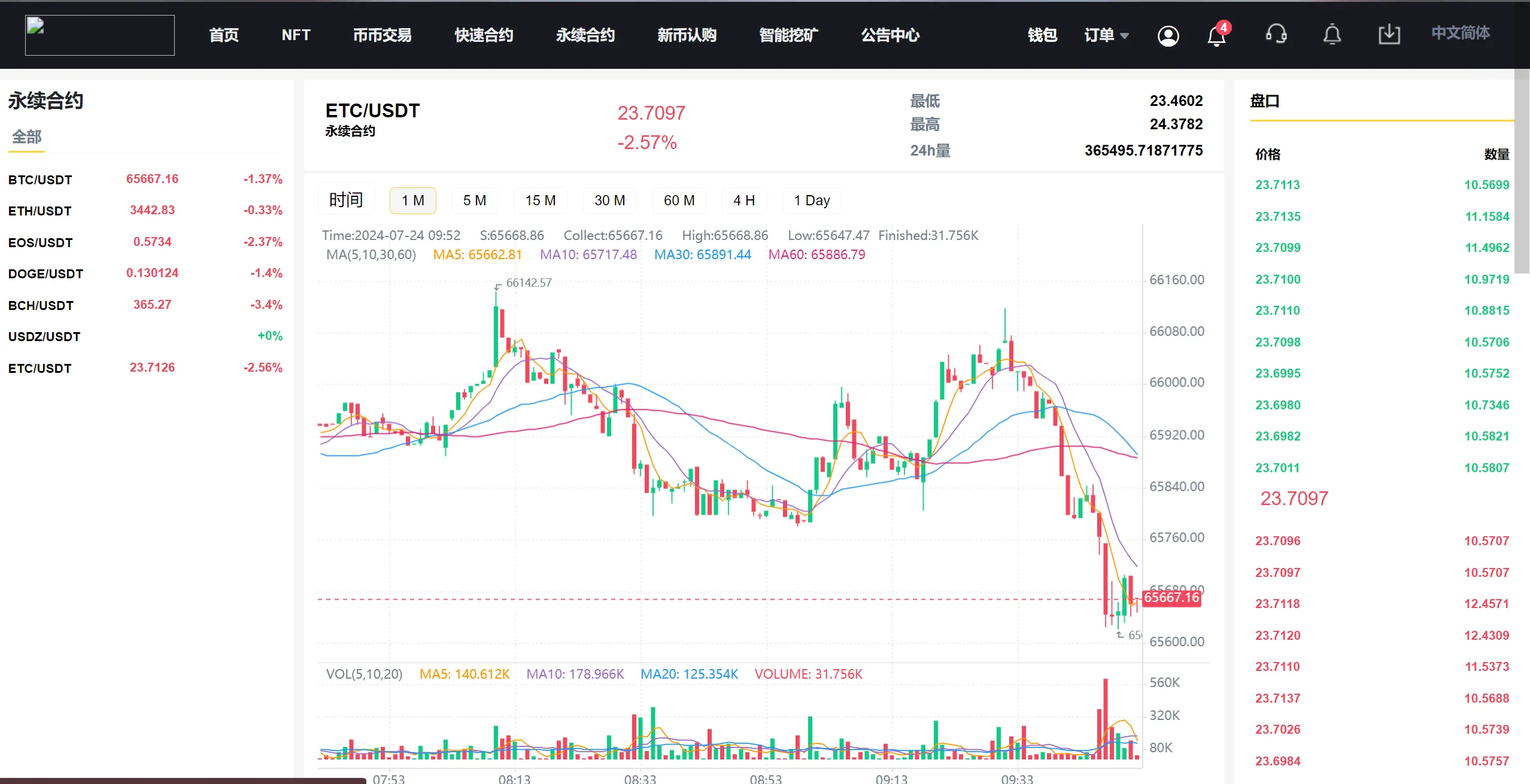Click the VOLUME: 31.756K indicator label
The width and height of the screenshot is (1530, 784).
click(x=808, y=674)
